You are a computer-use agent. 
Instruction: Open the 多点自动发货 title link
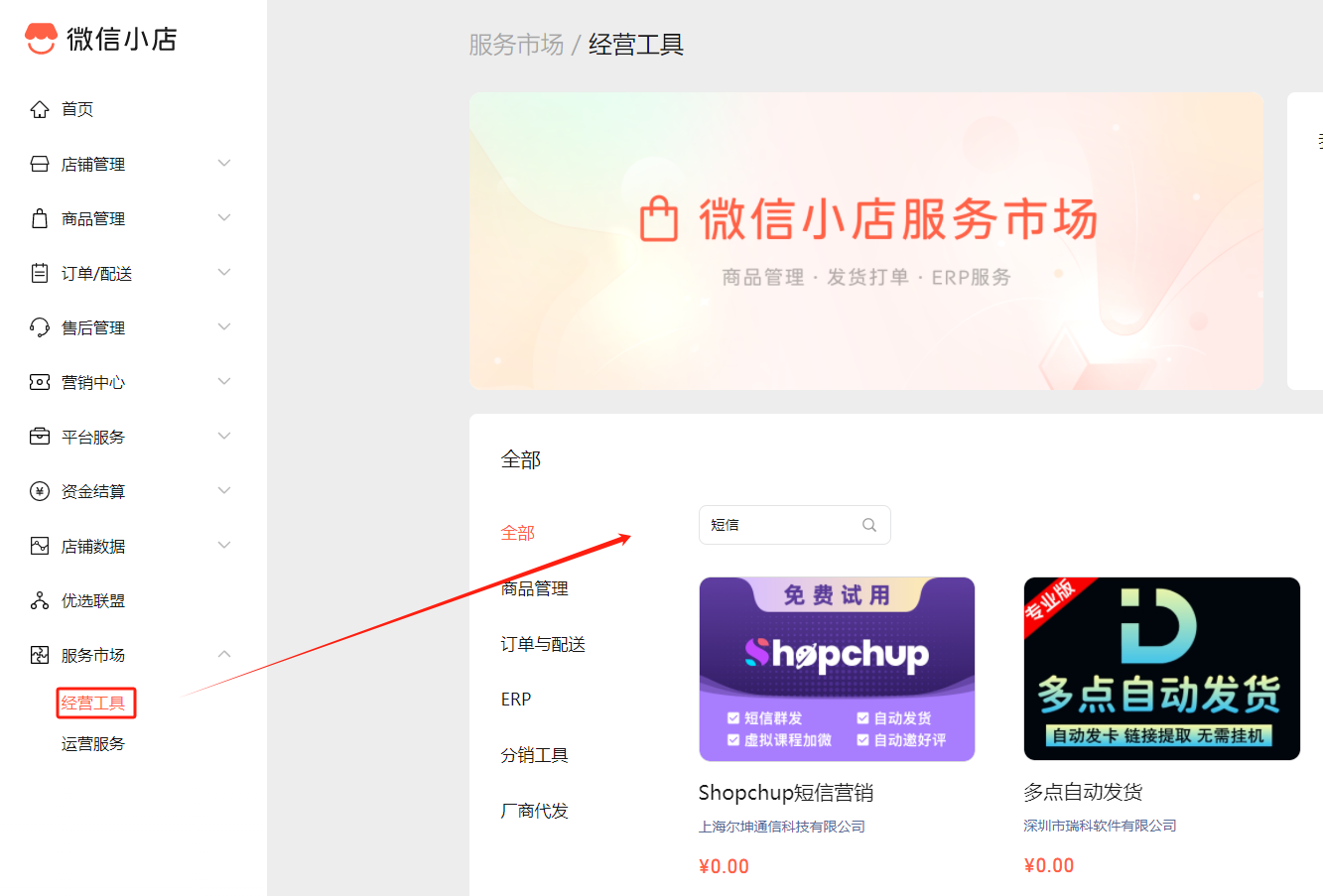coord(1084,792)
